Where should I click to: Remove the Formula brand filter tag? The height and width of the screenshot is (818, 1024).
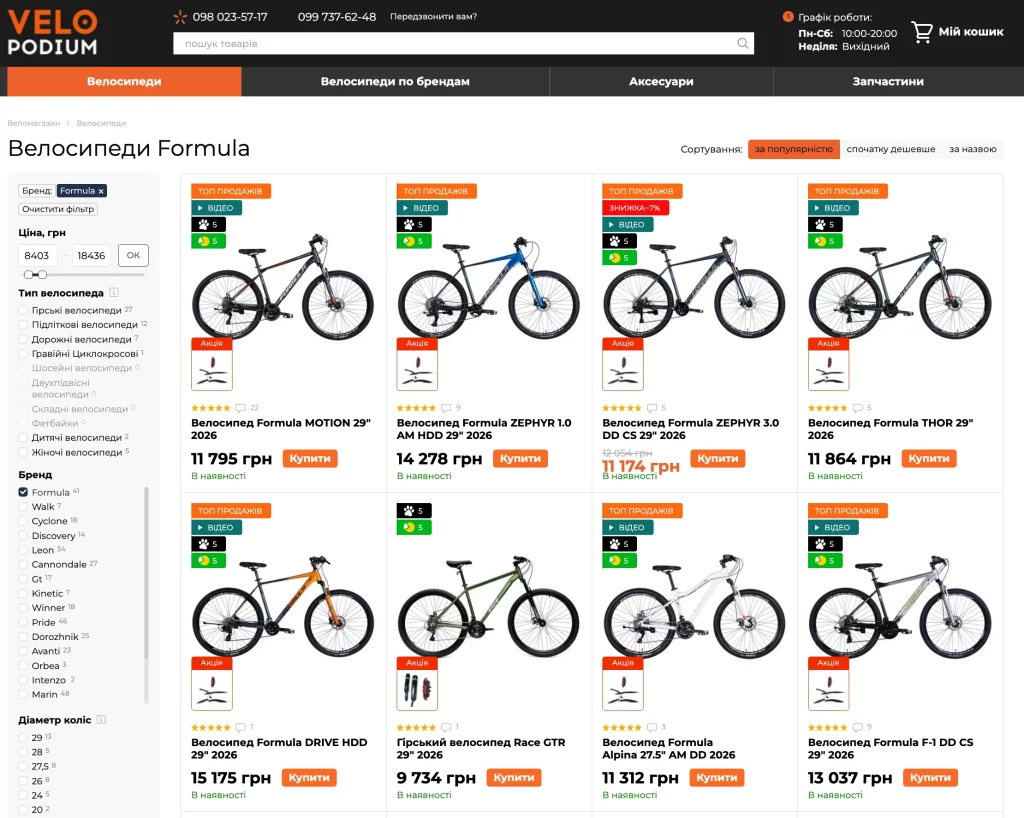pos(101,191)
